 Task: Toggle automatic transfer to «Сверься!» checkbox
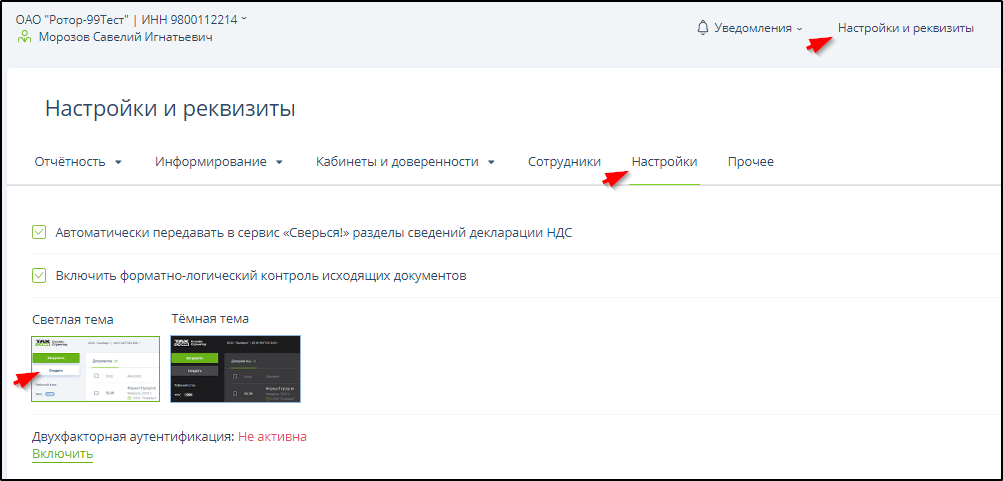pos(39,232)
